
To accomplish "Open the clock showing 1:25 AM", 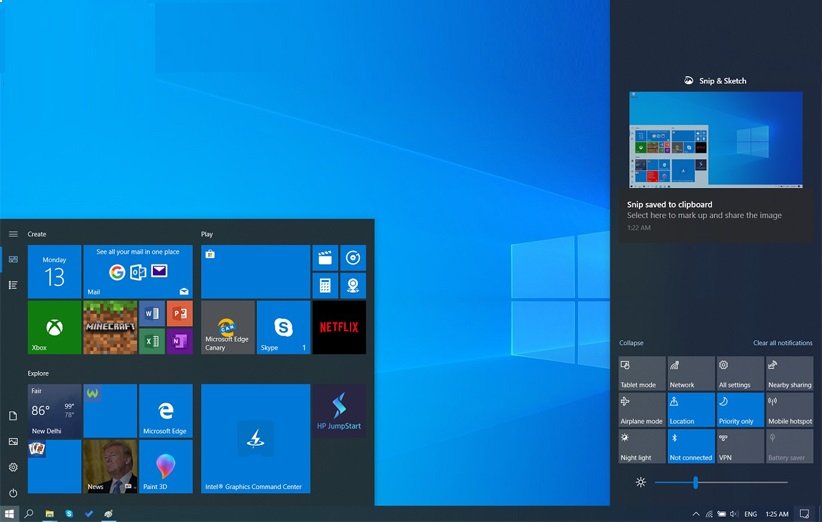I will (776, 514).
